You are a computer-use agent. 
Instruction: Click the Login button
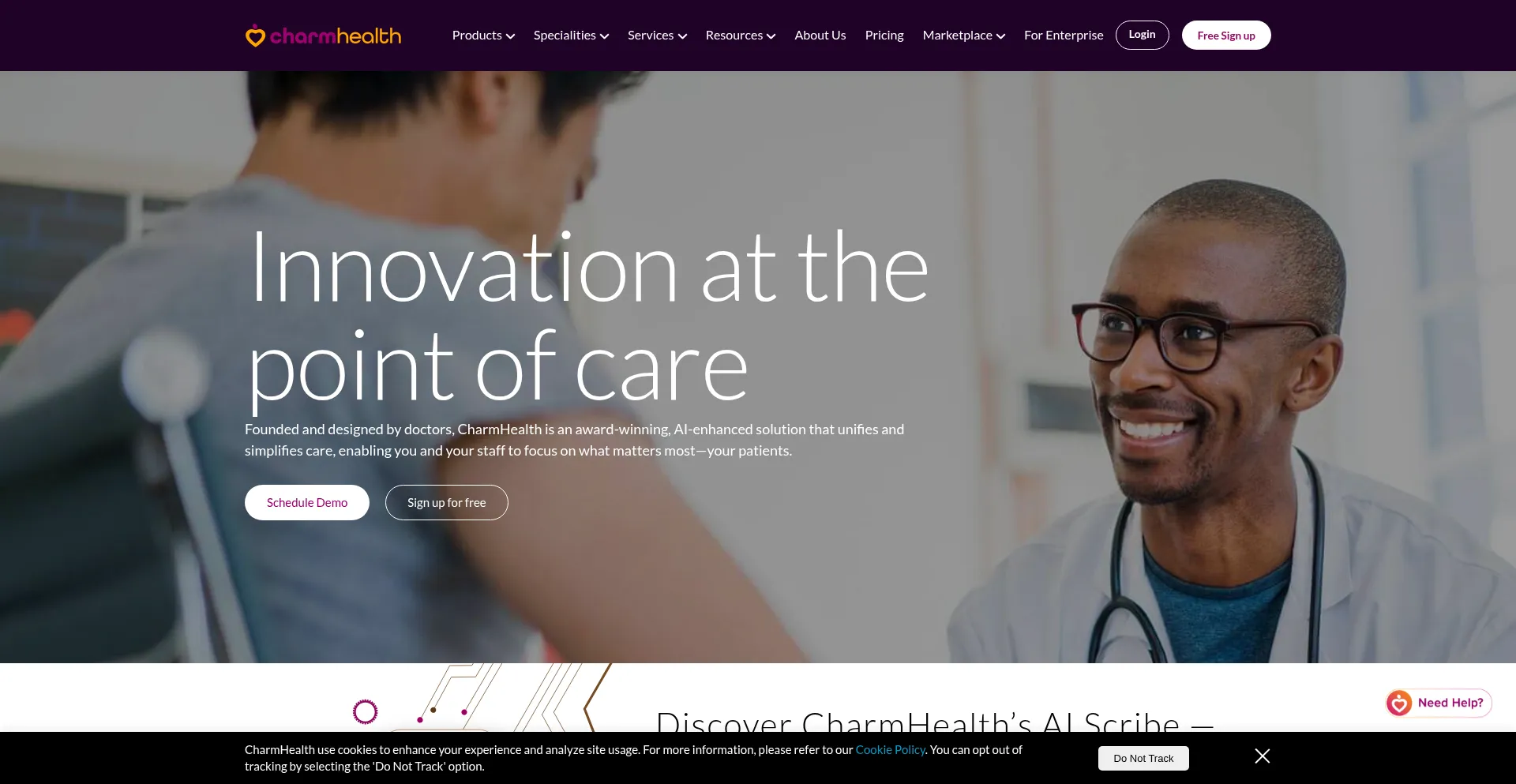pos(1143,35)
